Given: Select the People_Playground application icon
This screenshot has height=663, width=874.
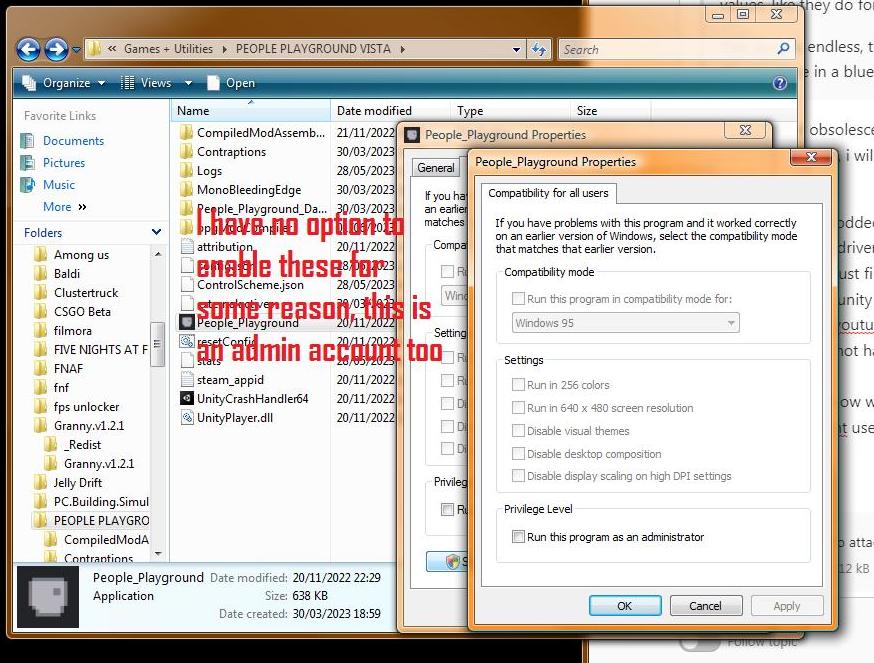Looking at the screenshot, I should click(x=187, y=322).
